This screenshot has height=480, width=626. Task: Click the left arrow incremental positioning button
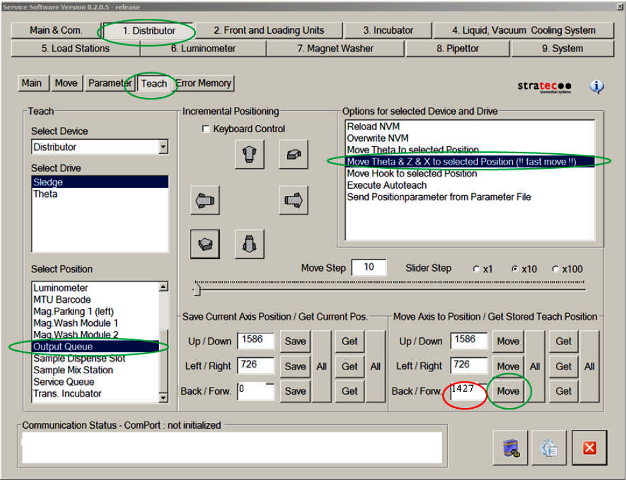click(204, 200)
